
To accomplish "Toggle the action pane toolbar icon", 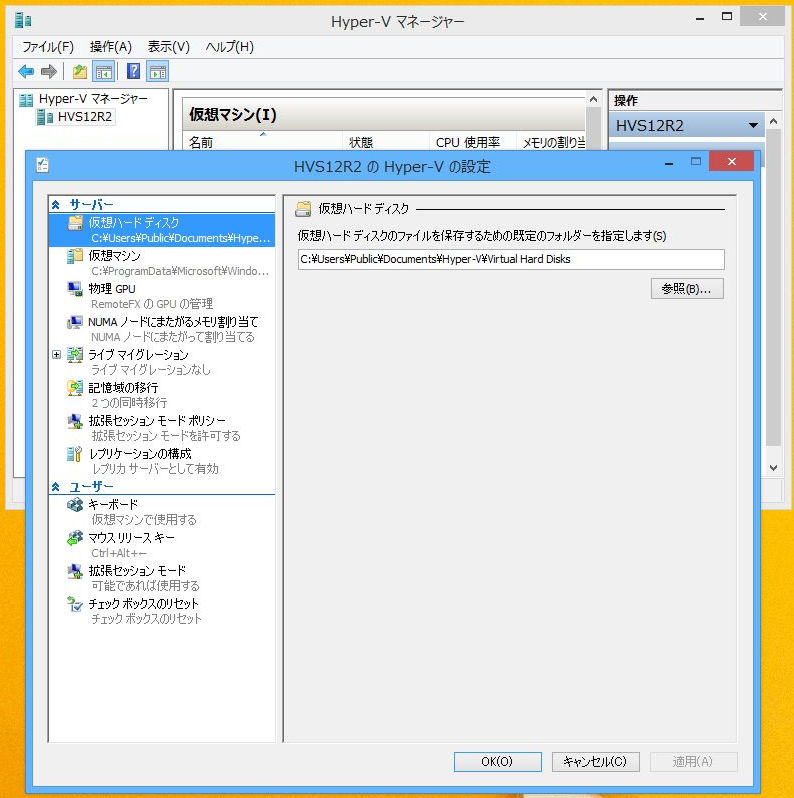I will 158,71.
